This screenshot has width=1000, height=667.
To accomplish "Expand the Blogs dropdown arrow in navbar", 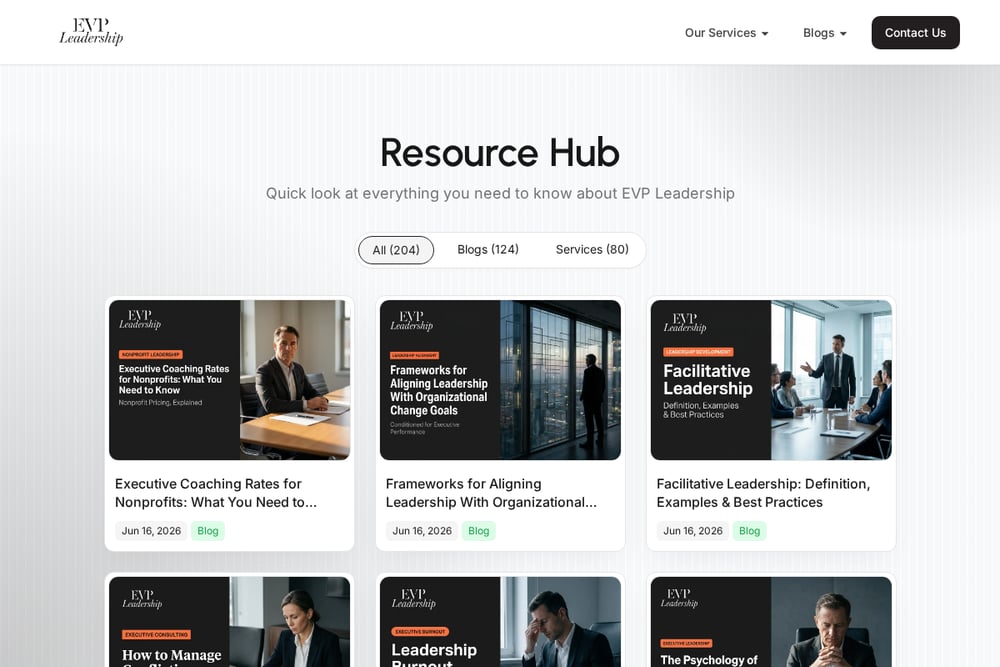I will coord(843,34).
